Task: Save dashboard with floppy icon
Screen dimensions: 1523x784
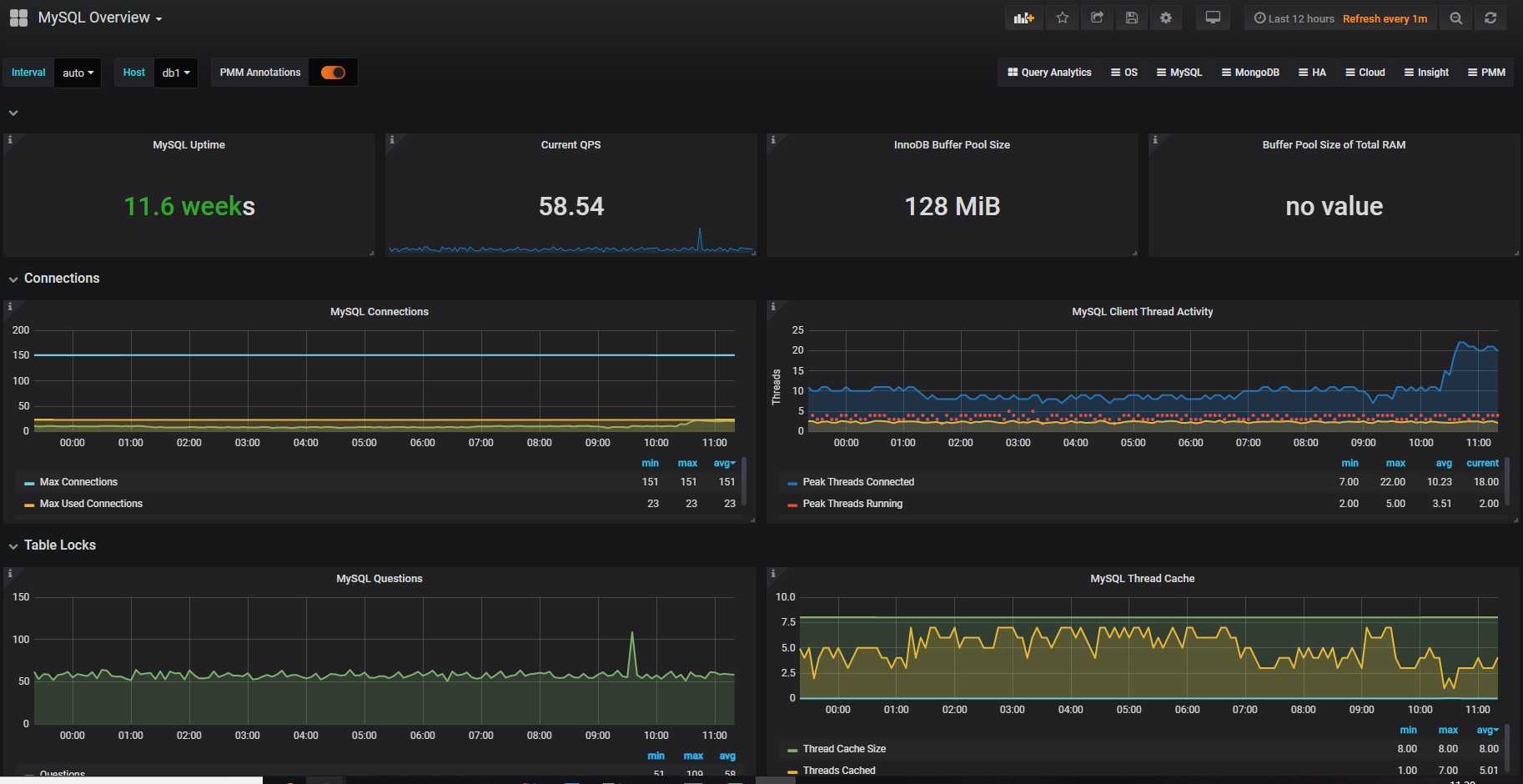Action: pos(1132,18)
